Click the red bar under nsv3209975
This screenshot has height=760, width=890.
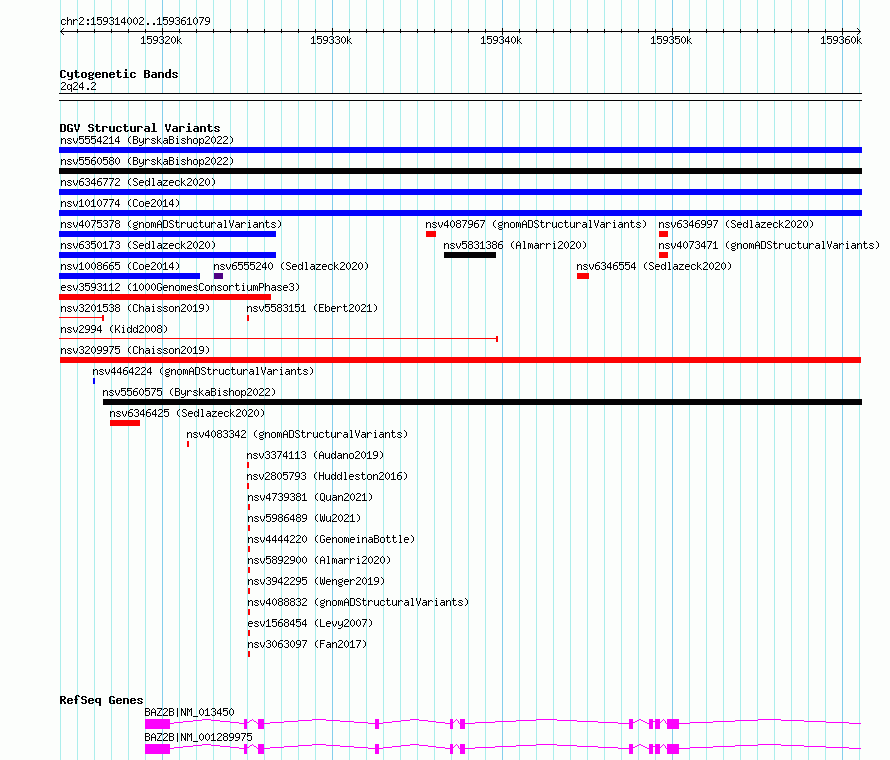(460, 360)
